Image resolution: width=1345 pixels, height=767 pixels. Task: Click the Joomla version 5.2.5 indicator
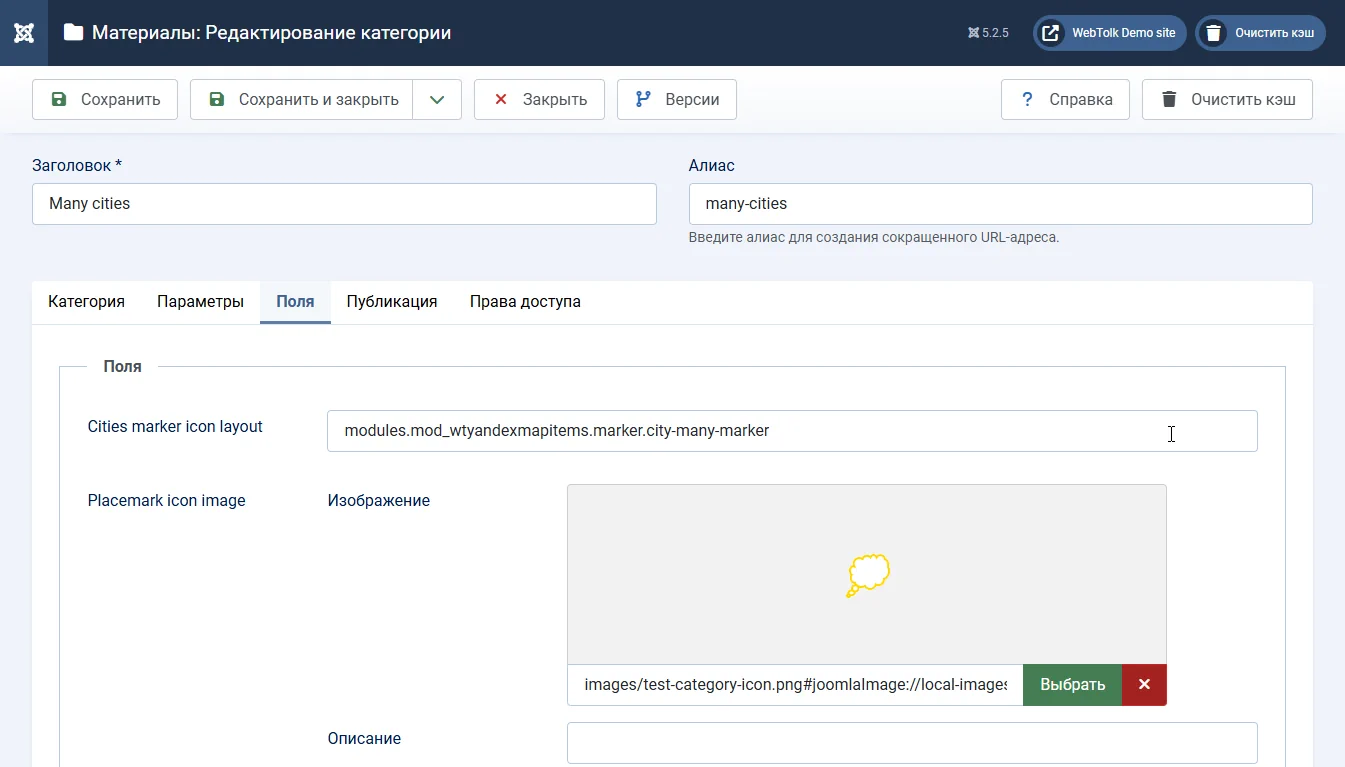988,33
